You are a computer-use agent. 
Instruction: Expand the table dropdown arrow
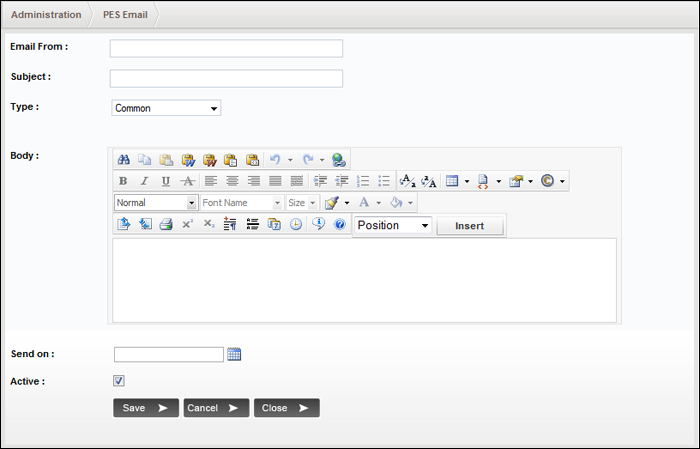(x=467, y=181)
